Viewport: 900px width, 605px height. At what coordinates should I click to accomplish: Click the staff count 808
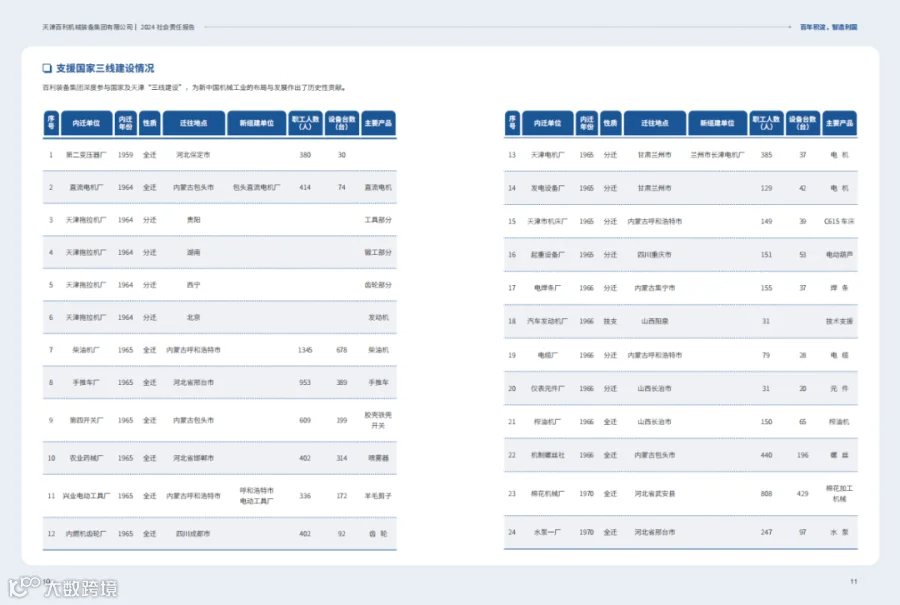tap(766, 494)
